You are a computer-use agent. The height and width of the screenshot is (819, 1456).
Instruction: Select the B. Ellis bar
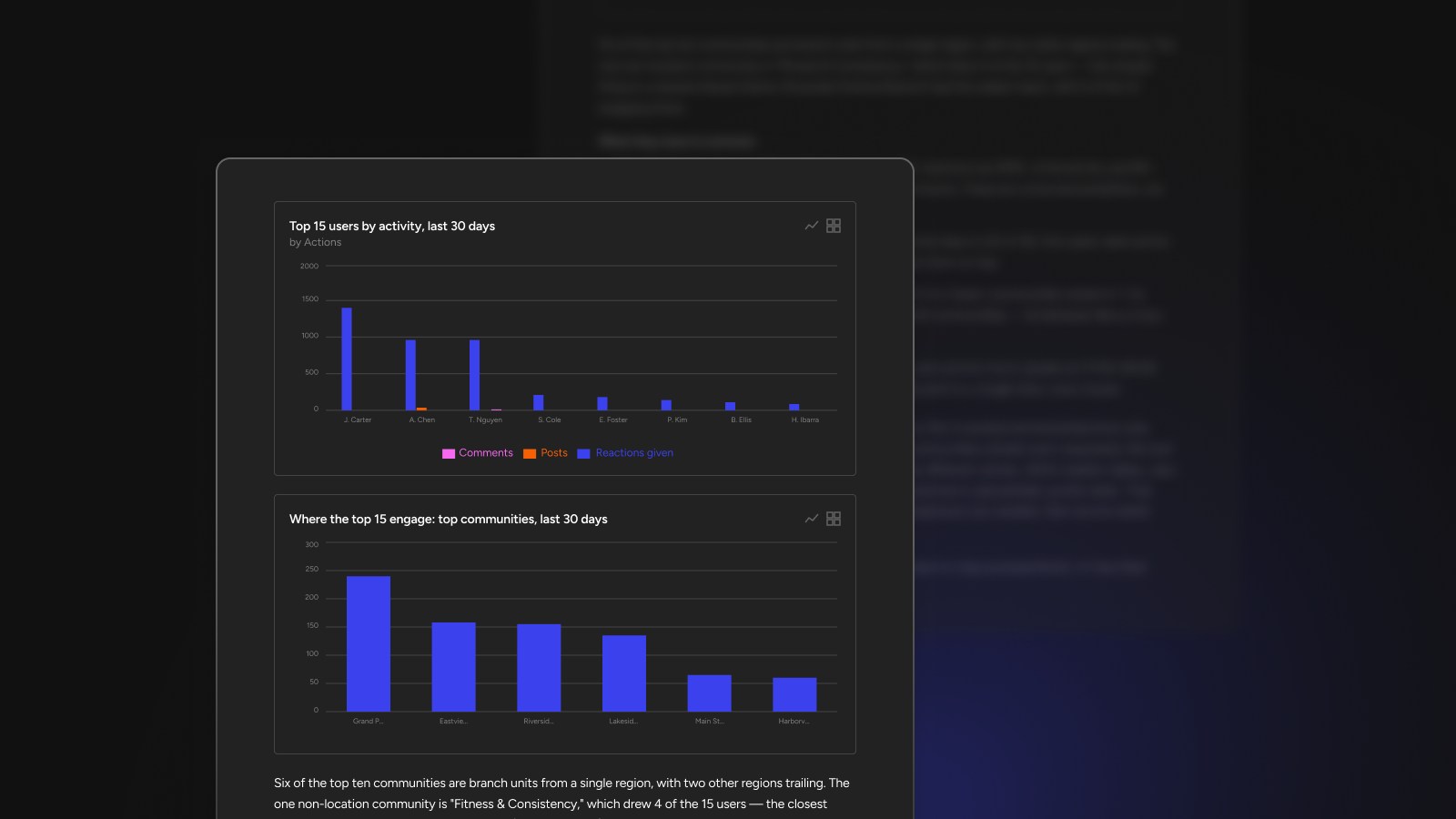point(730,406)
